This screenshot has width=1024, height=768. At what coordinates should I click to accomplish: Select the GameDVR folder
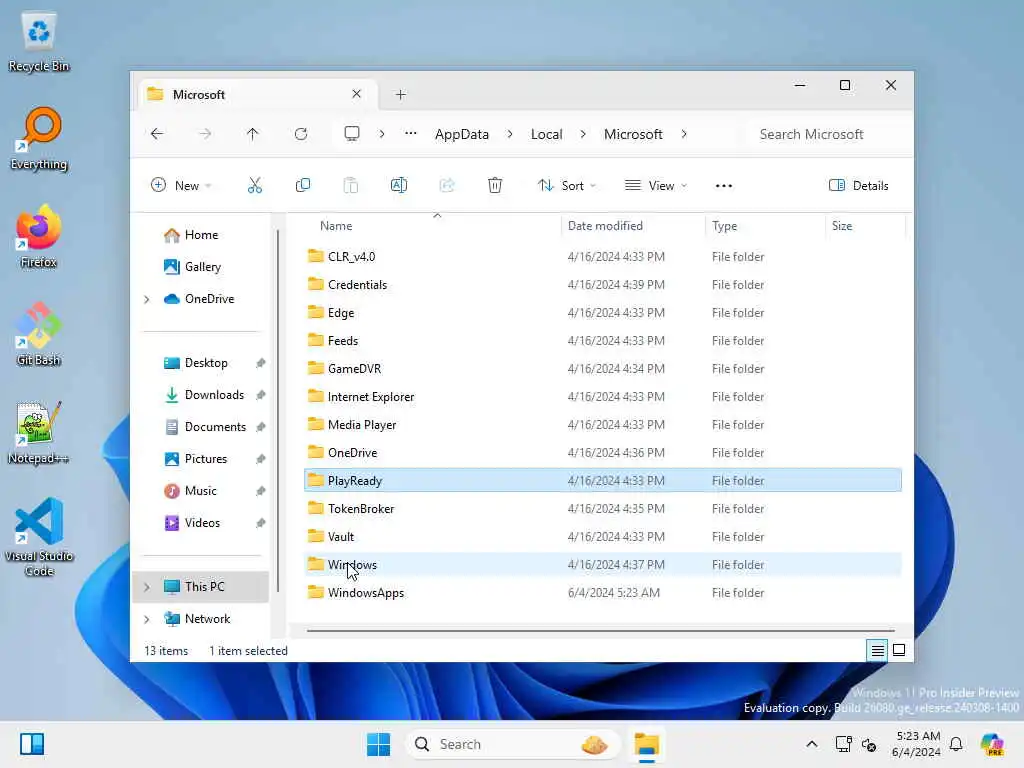pos(603,368)
